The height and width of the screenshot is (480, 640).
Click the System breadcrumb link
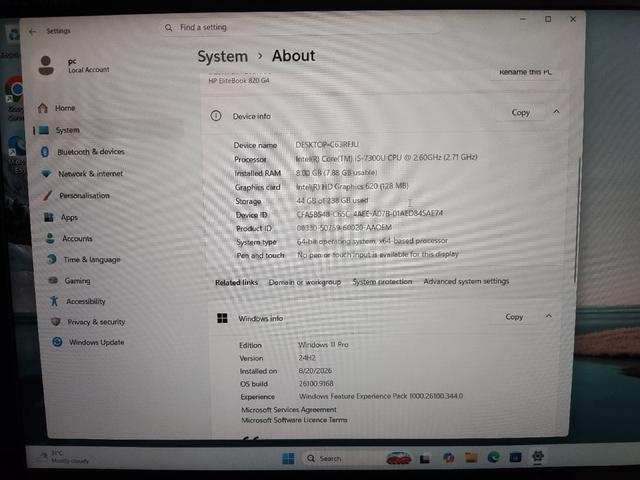tap(223, 56)
